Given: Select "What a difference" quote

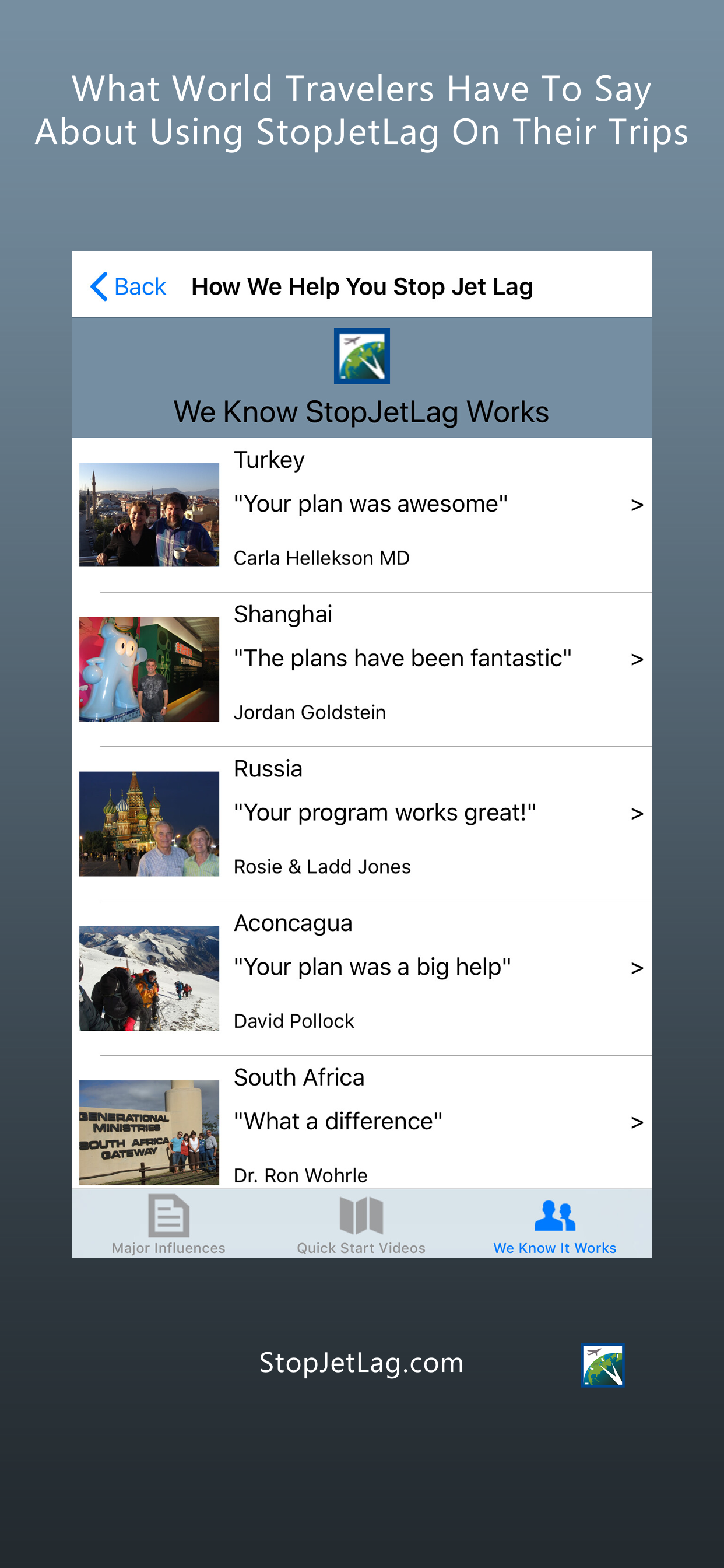Looking at the screenshot, I should (x=338, y=1121).
